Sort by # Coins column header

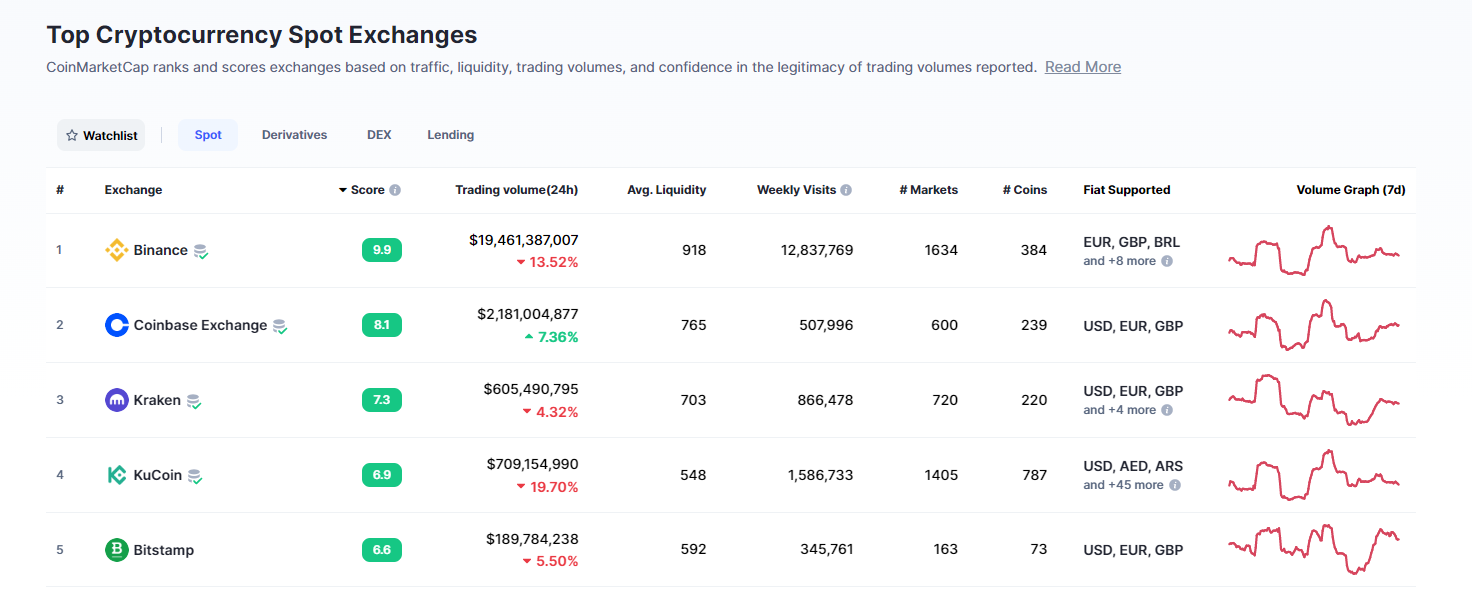[x=1025, y=190]
